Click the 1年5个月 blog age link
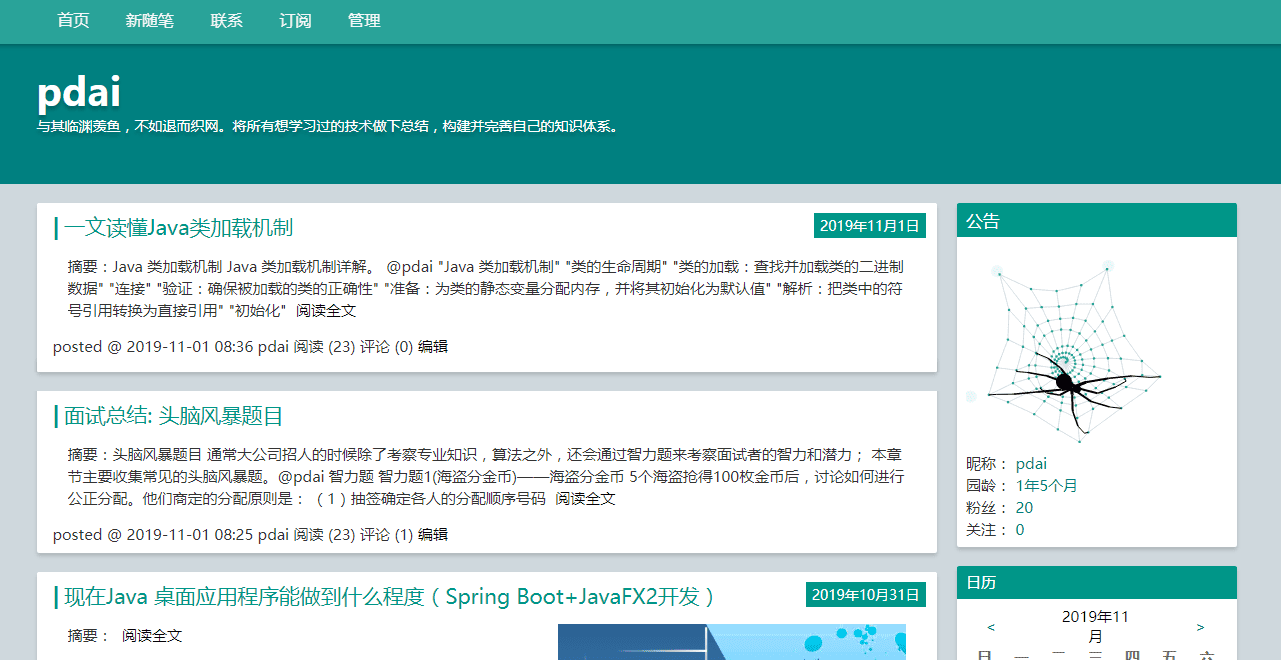The height and width of the screenshot is (660, 1281). point(1046,486)
